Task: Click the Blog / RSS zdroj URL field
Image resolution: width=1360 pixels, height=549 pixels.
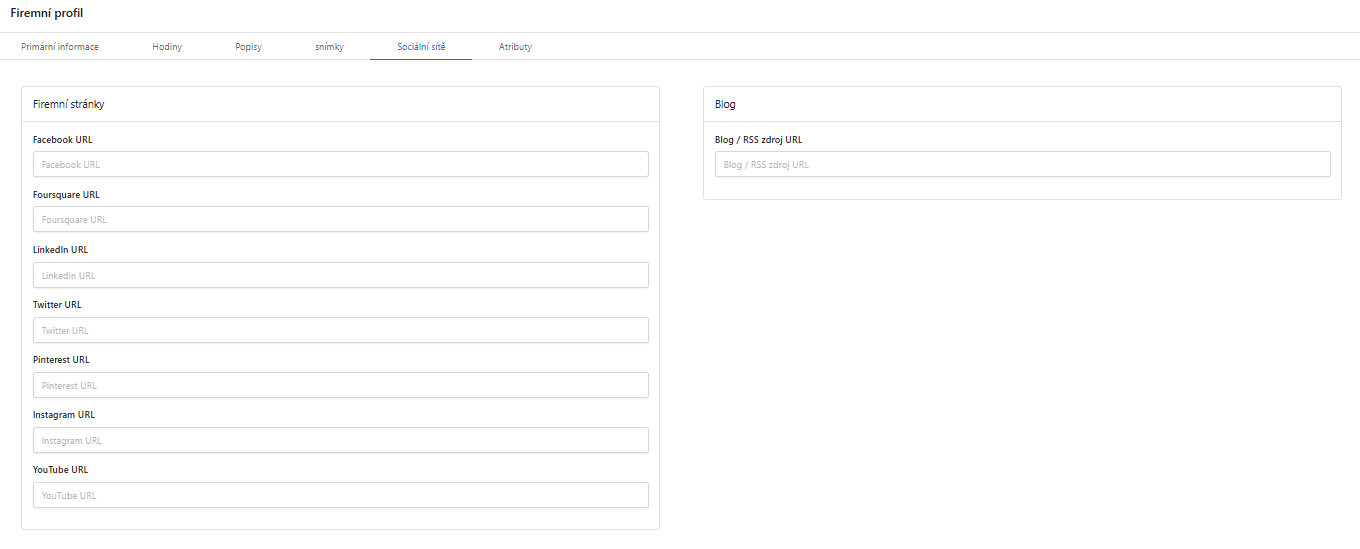Action: (x=1023, y=164)
